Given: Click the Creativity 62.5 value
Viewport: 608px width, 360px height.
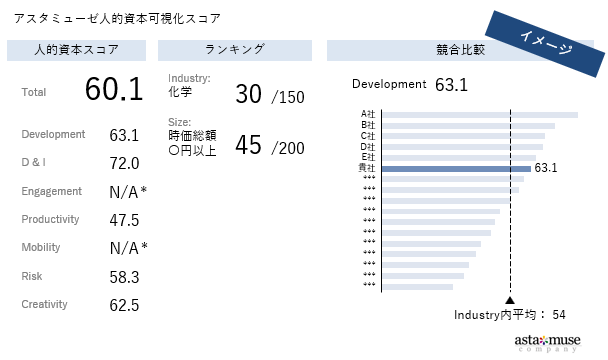Looking at the screenshot, I should (124, 305).
